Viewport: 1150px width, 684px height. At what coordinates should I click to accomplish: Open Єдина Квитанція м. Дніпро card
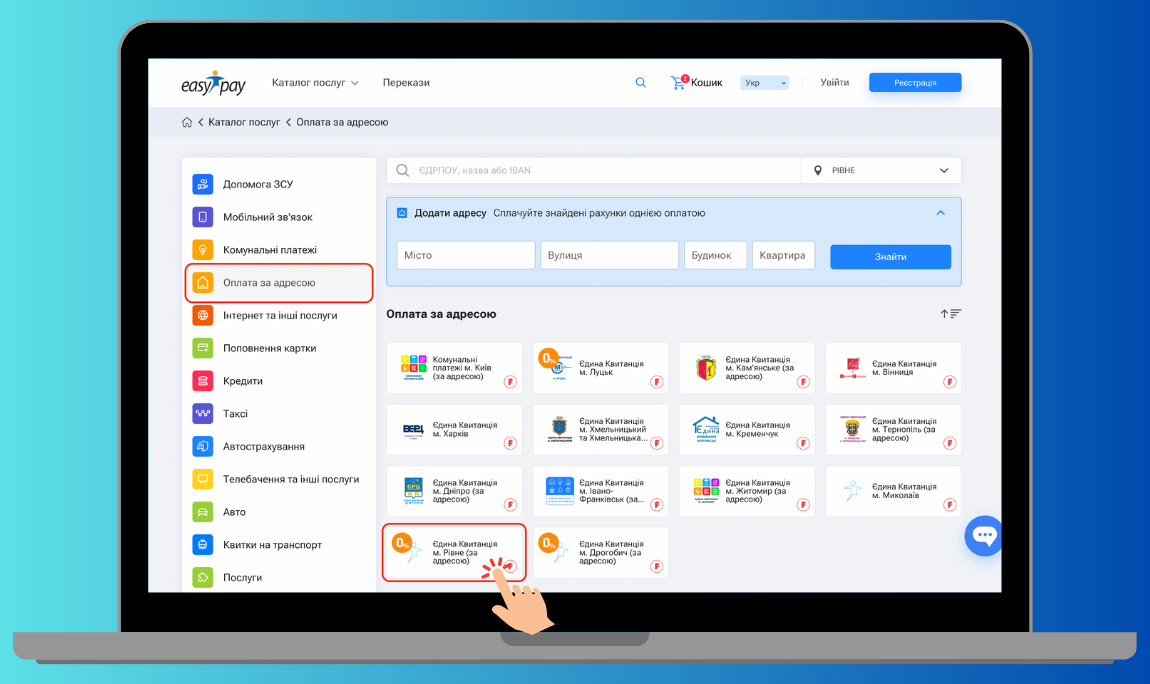pos(454,491)
